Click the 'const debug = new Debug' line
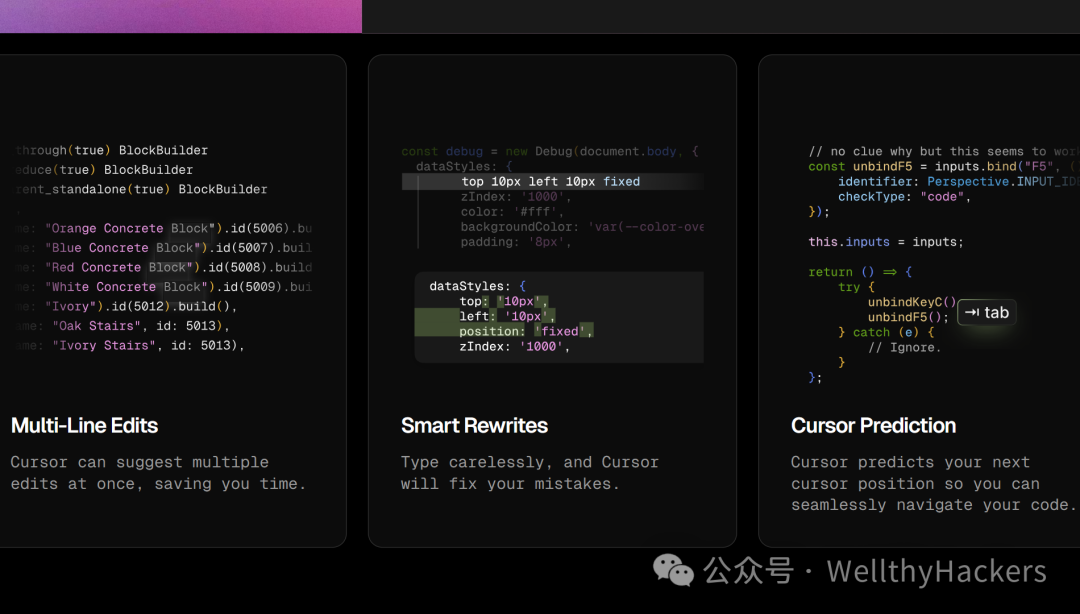This screenshot has width=1080, height=614. pyautogui.click(x=550, y=152)
